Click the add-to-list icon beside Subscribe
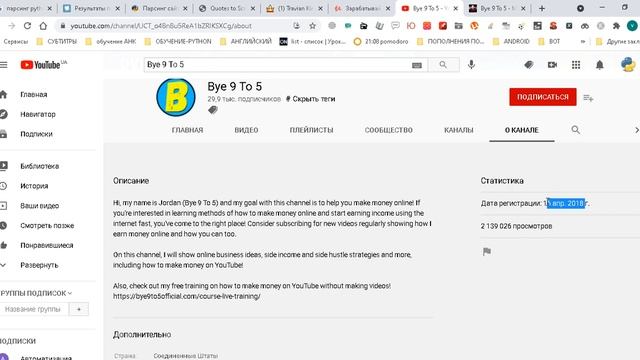 click(x=588, y=98)
